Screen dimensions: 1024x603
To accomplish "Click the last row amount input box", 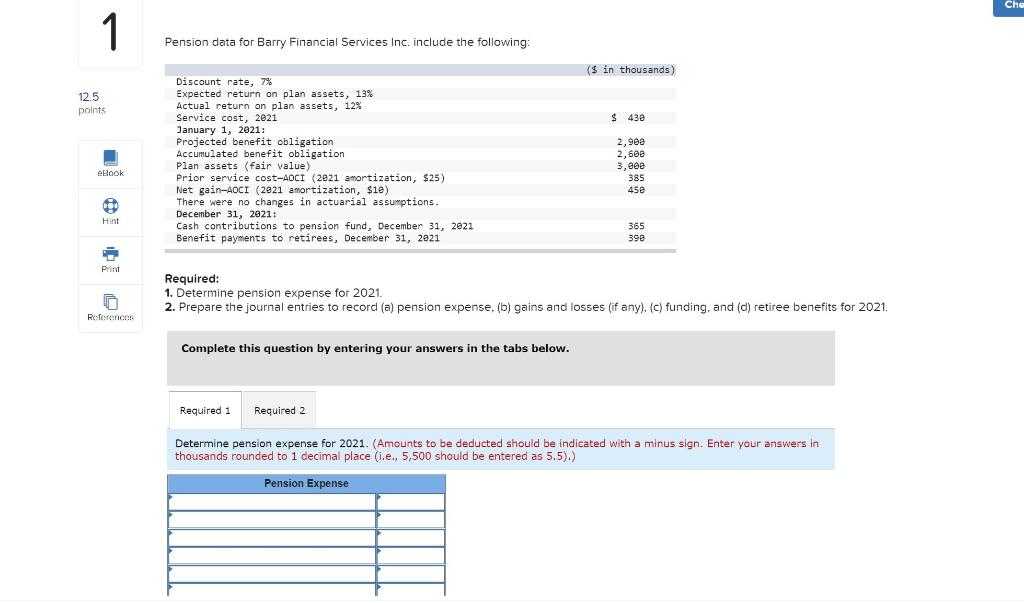I will click(x=412, y=591).
